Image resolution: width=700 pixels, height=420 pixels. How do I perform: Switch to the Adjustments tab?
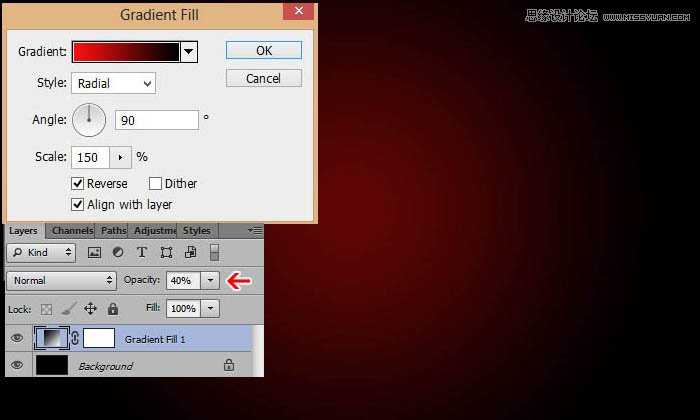(154, 231)
